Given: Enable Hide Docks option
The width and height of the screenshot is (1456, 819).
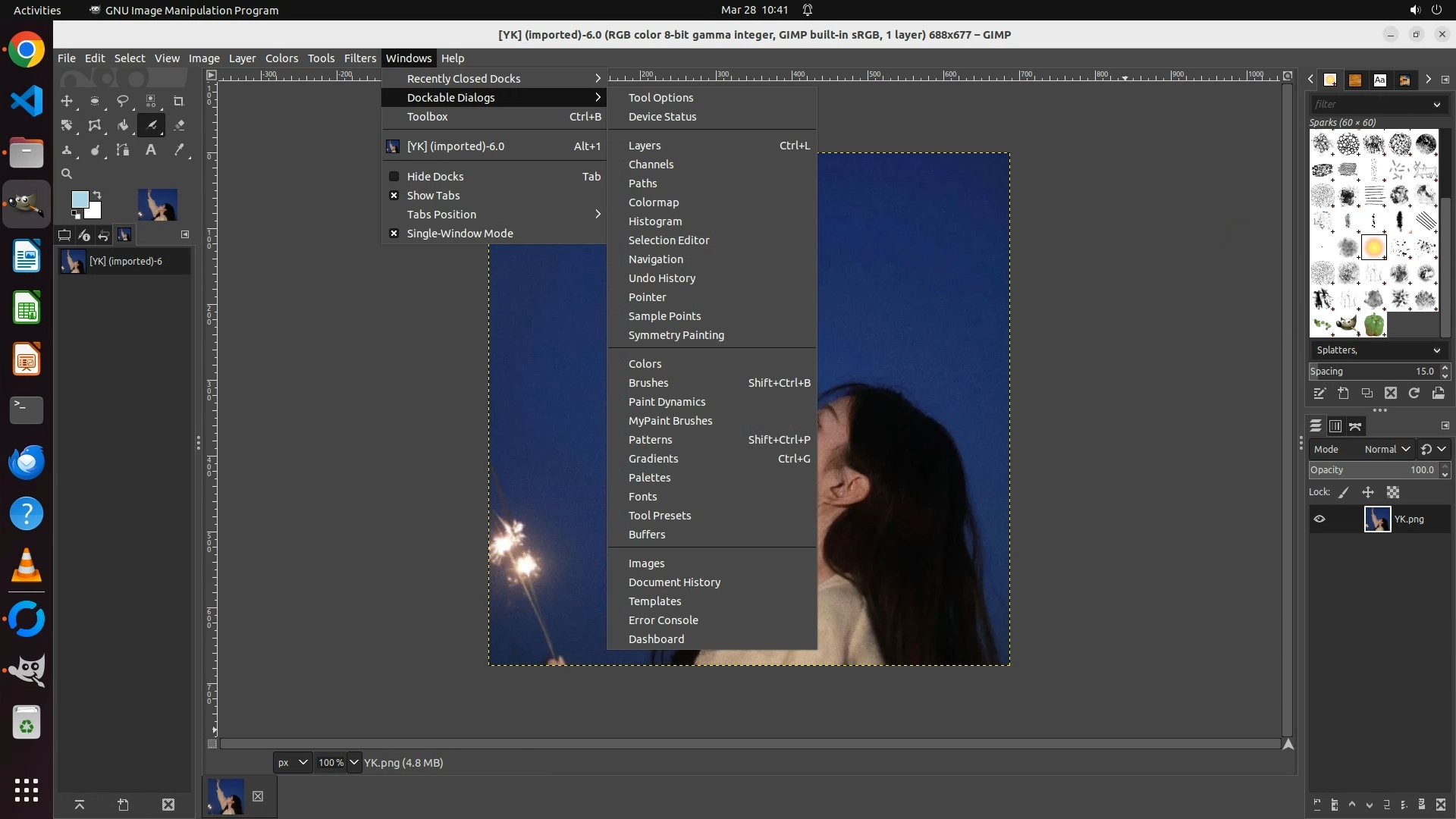Looking at the screenshot, I should 435,177.
